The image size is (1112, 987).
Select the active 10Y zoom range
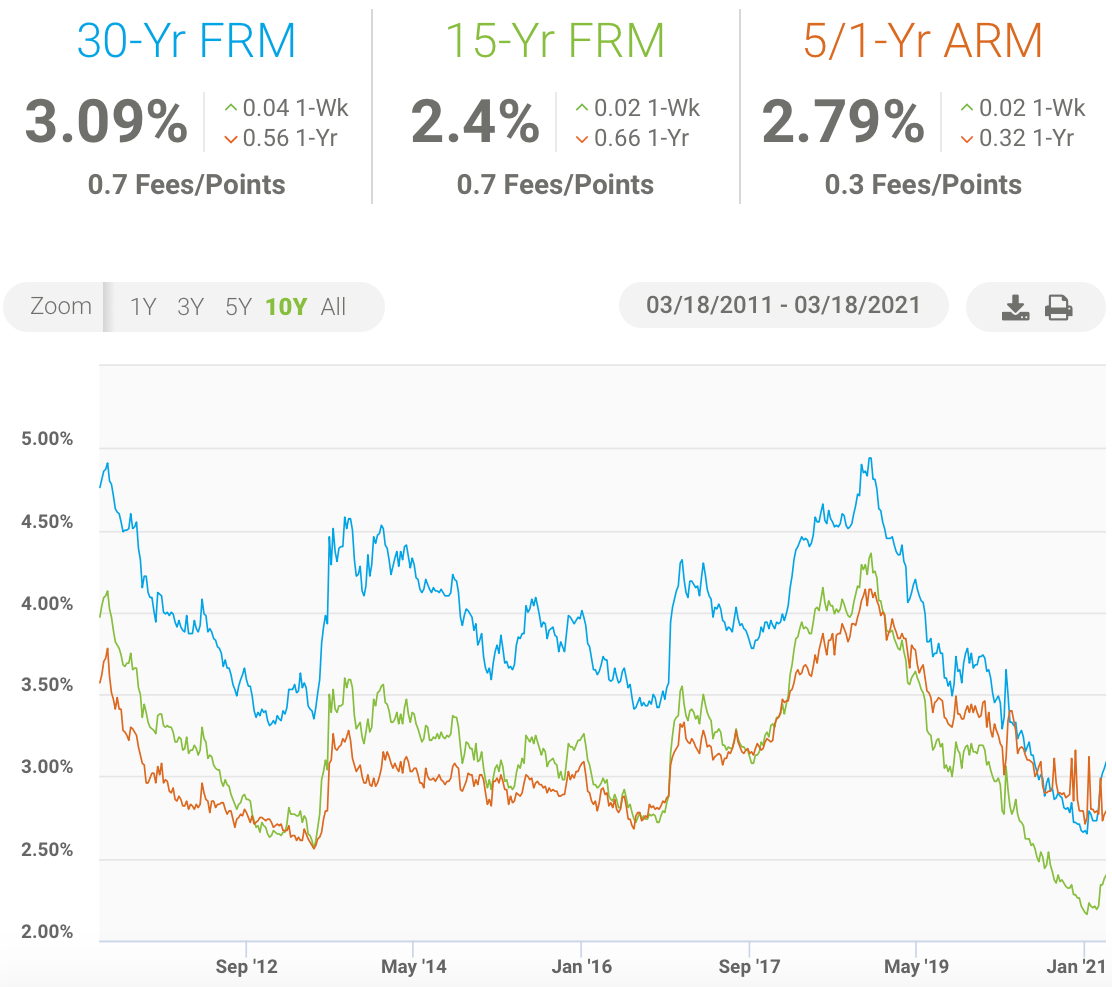click(x=286, y=307)
